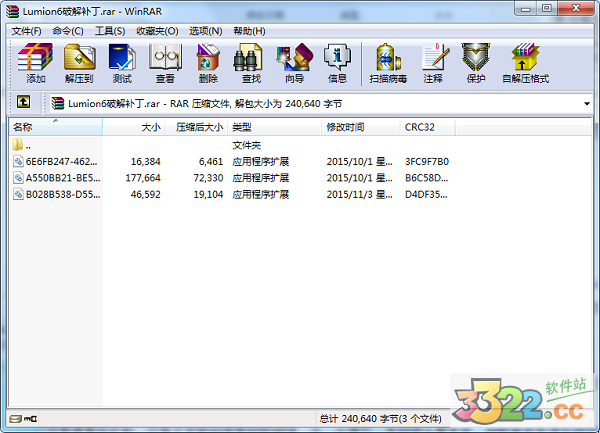The image size is (600, 433).
Task: Select file B028B538-D55...
Action: (63, 194)
